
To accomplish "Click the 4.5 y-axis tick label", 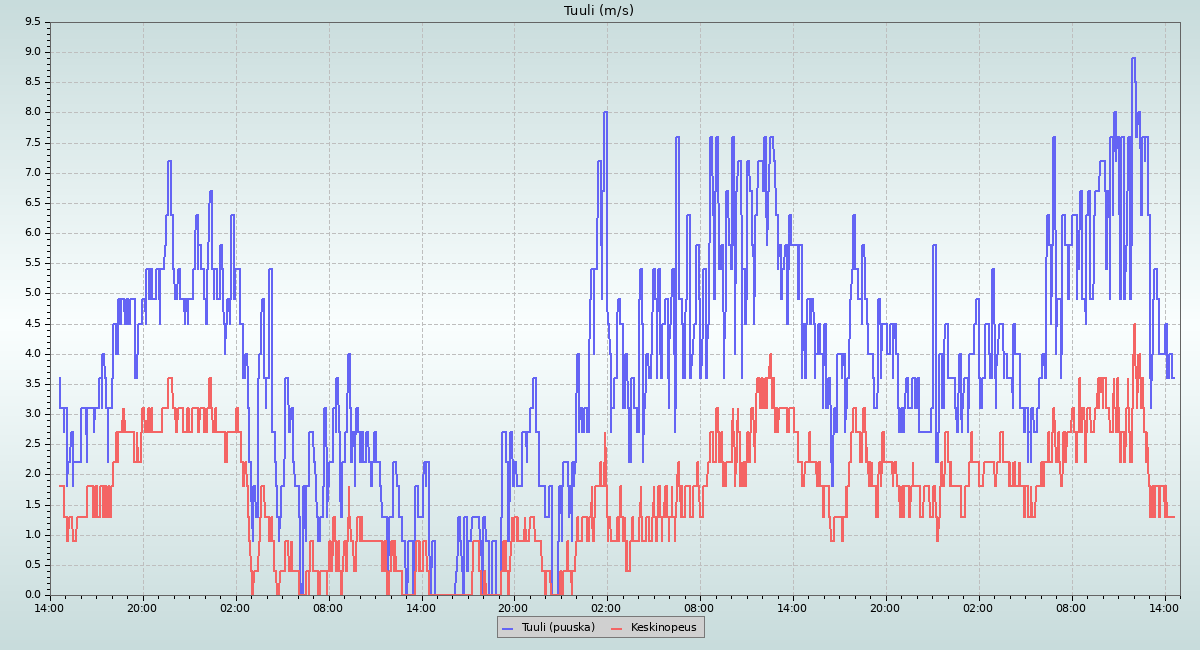I will click(33, 323).
